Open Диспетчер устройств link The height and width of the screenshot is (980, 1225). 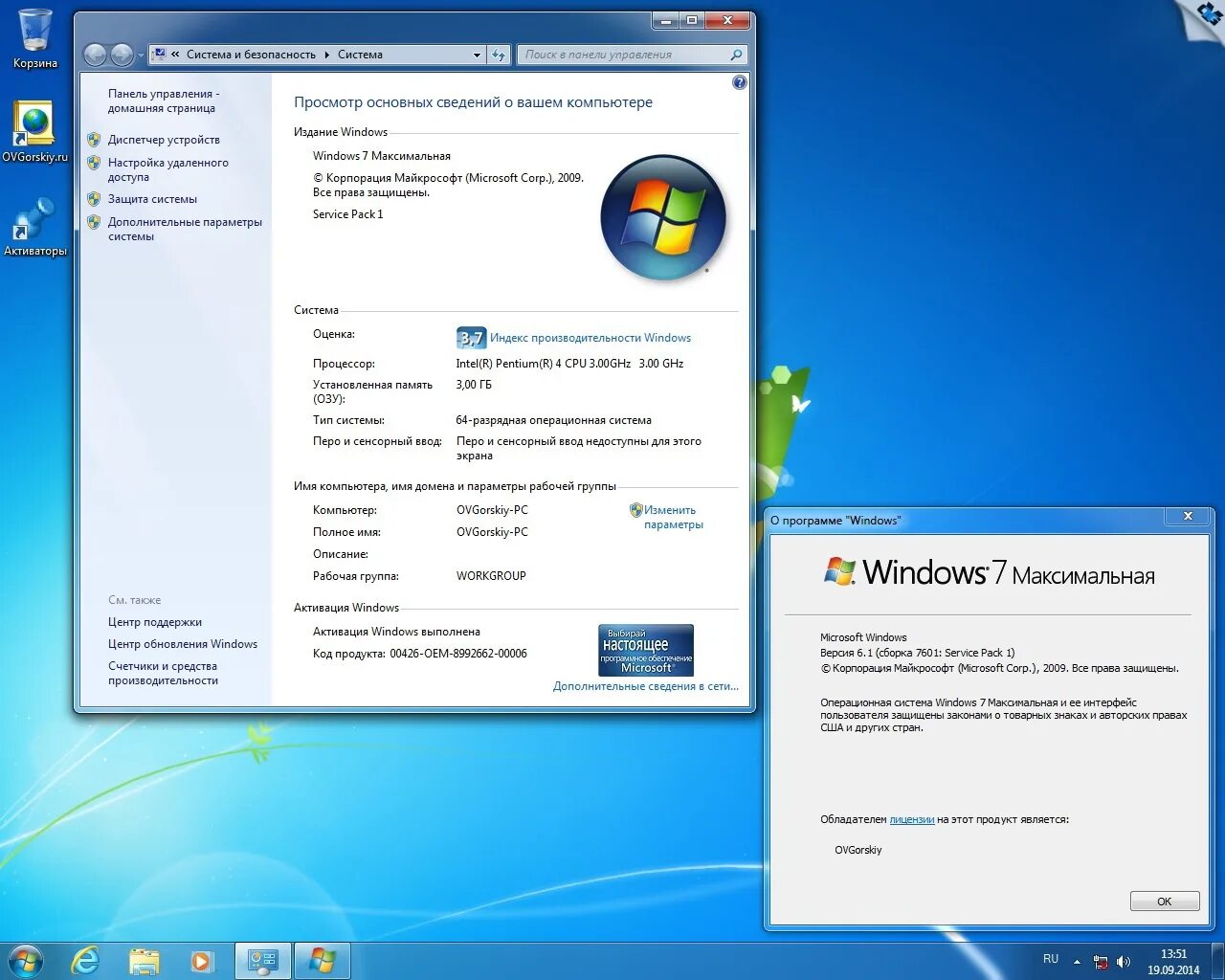pos(164,140)
